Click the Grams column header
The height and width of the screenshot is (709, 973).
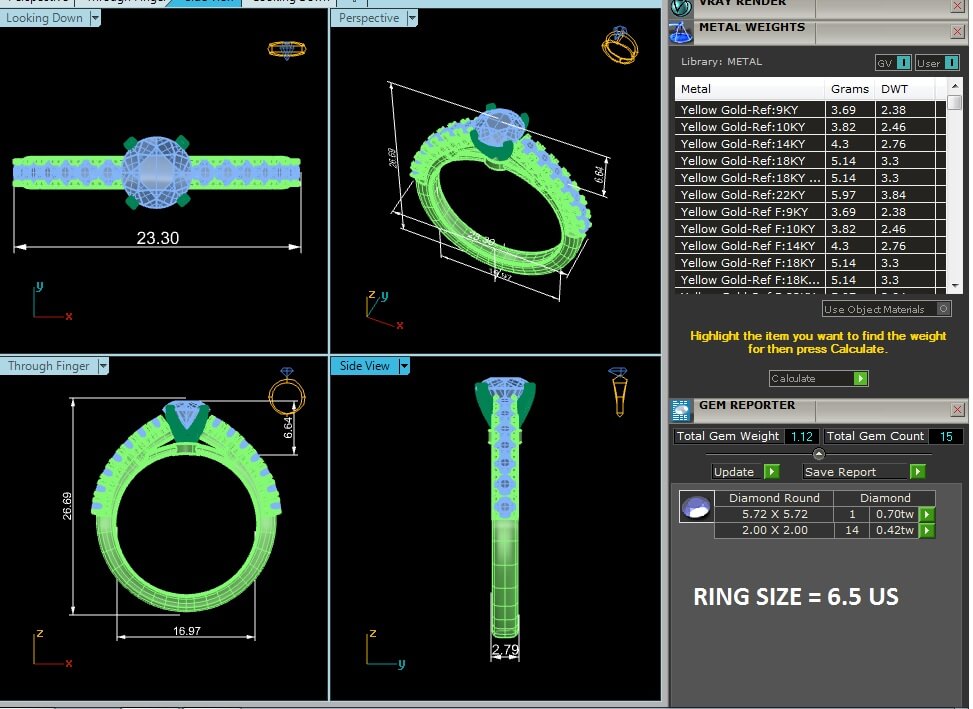pos(850,89)
